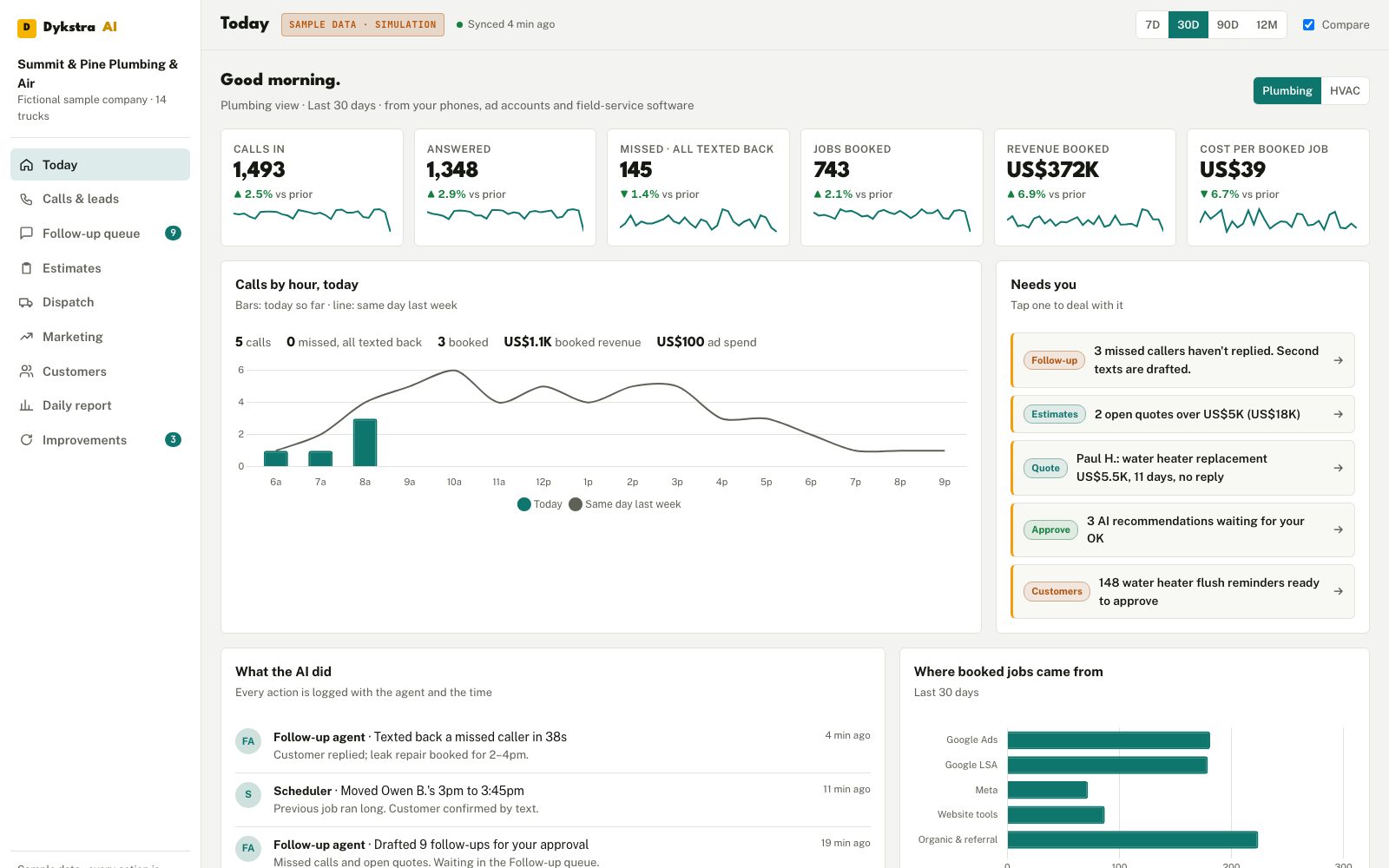Viewport: 1389px width, 868px height.
Task: Click the FA avatar for texted back entry
Action: (248, 741)
